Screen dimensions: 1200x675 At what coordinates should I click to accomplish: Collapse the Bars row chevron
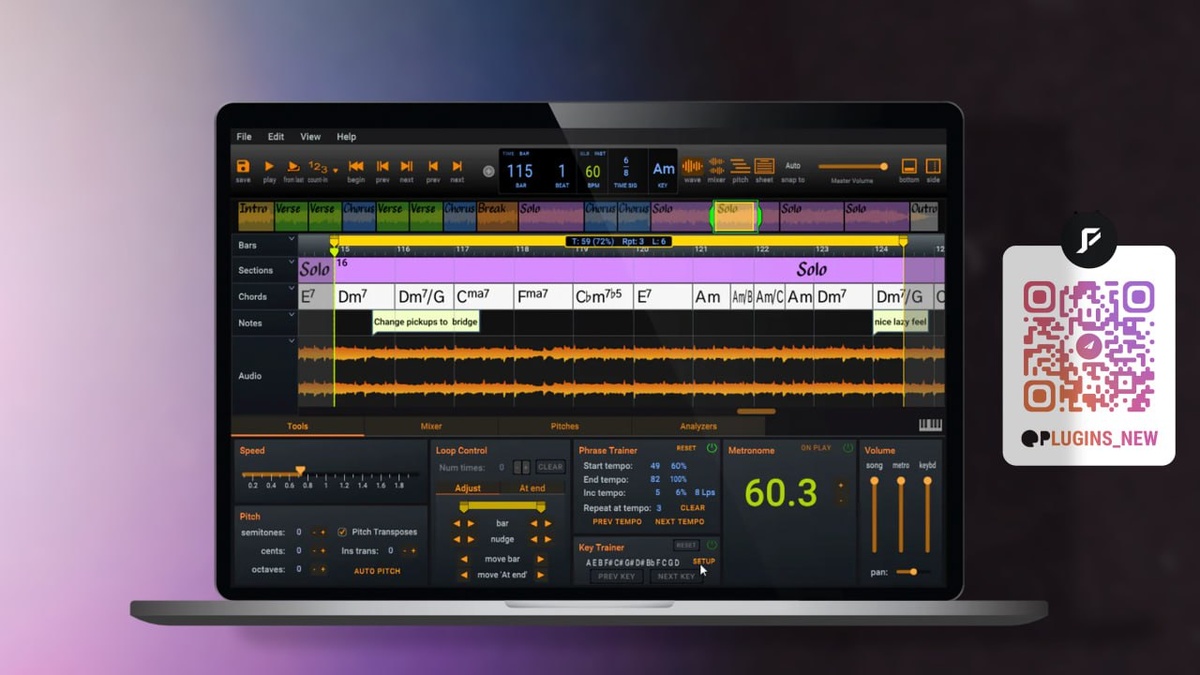click(x=292, y=240)
